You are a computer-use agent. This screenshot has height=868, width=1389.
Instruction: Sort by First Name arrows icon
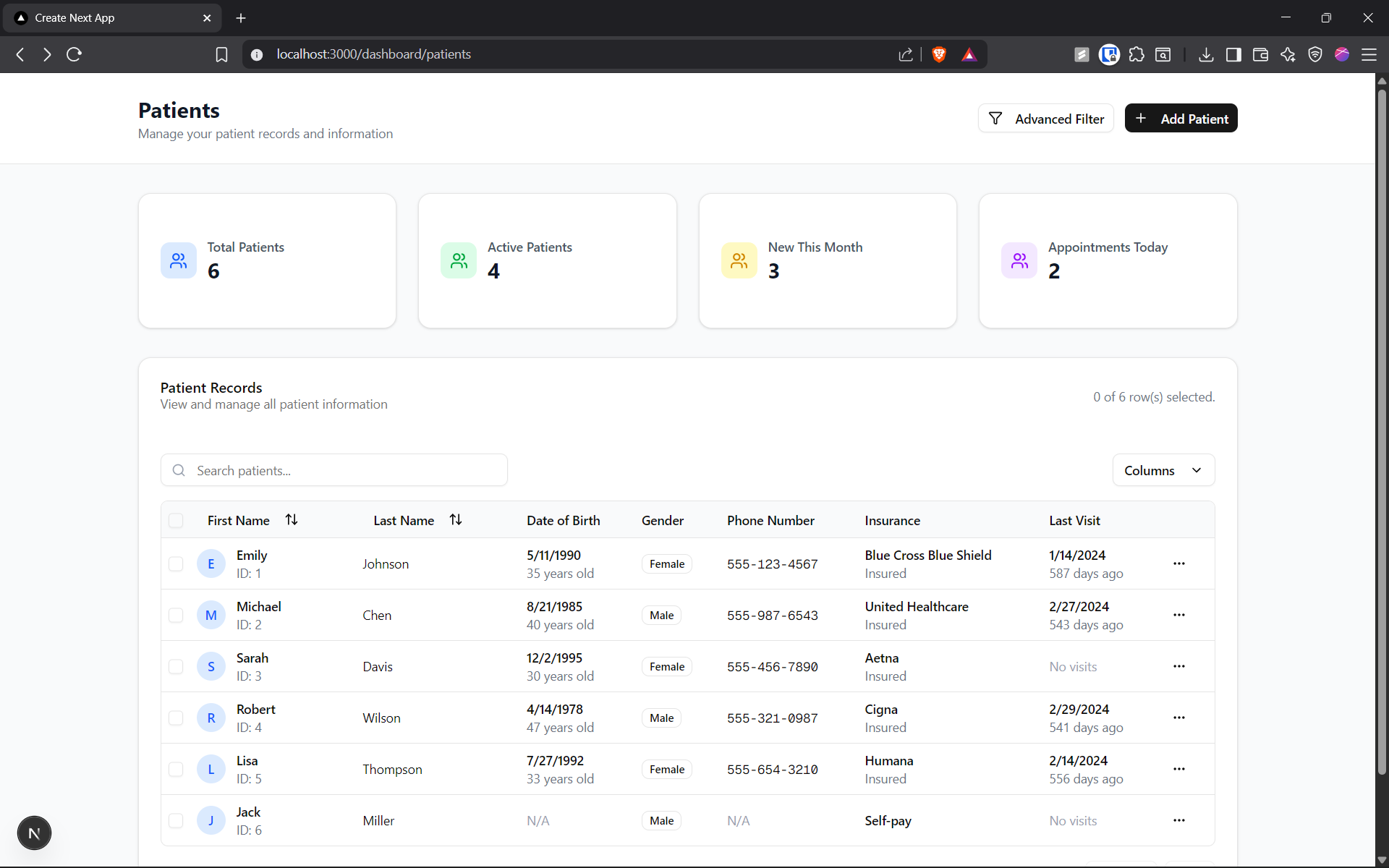click(x=292, y=520)
